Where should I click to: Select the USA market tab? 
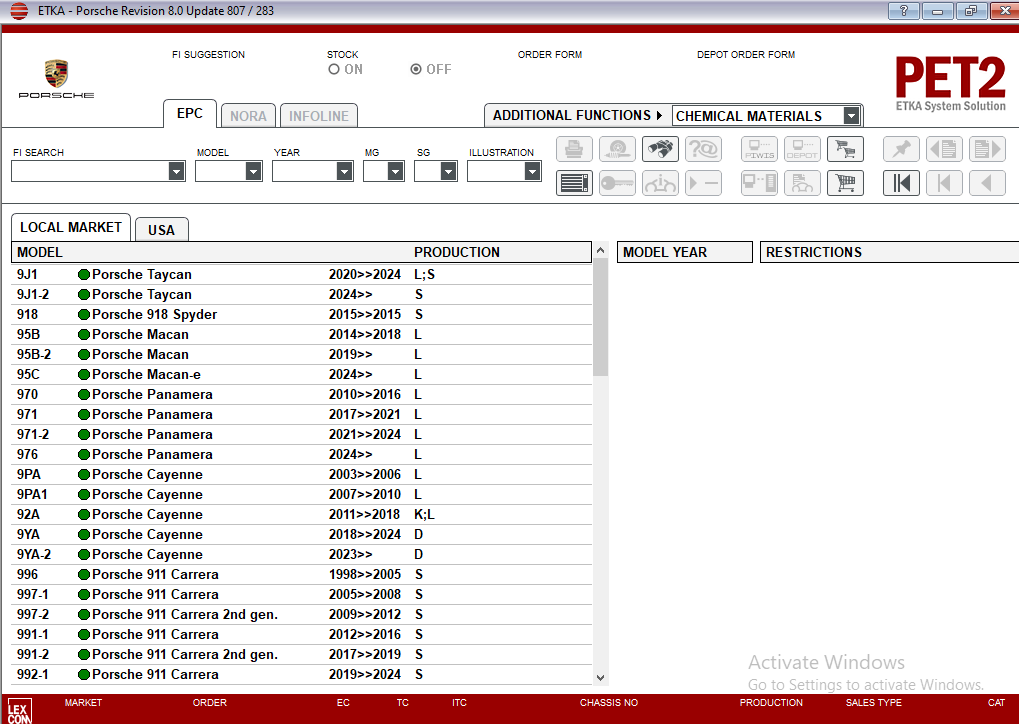click(x=161, y=230)
